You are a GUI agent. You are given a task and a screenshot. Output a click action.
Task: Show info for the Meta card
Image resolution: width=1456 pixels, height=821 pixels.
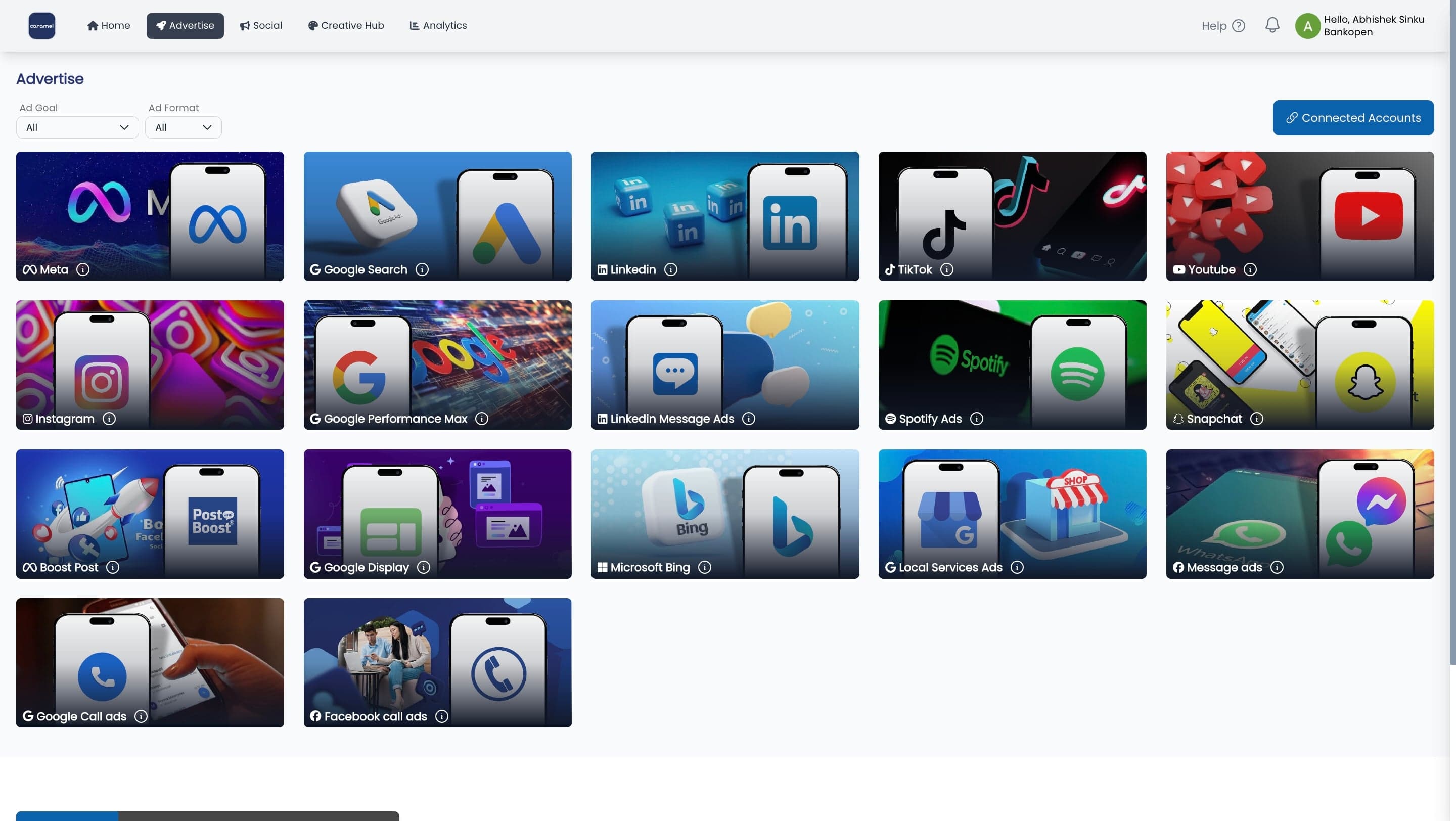tap(83, 269)
